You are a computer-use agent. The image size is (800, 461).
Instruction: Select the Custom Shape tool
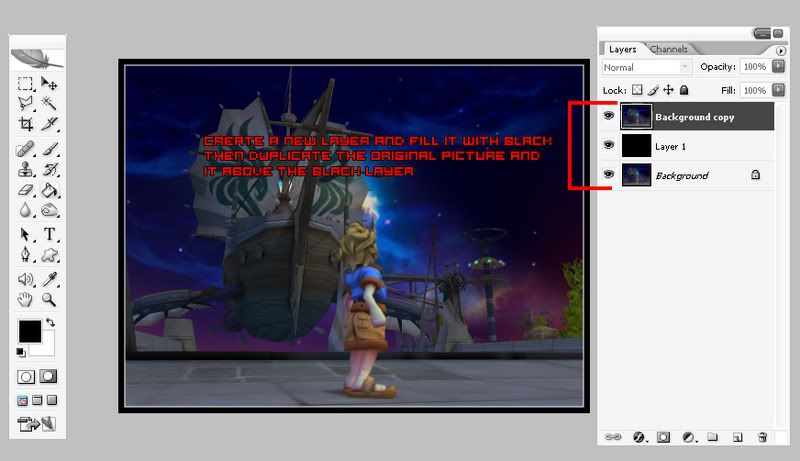[x=49, y=254]
